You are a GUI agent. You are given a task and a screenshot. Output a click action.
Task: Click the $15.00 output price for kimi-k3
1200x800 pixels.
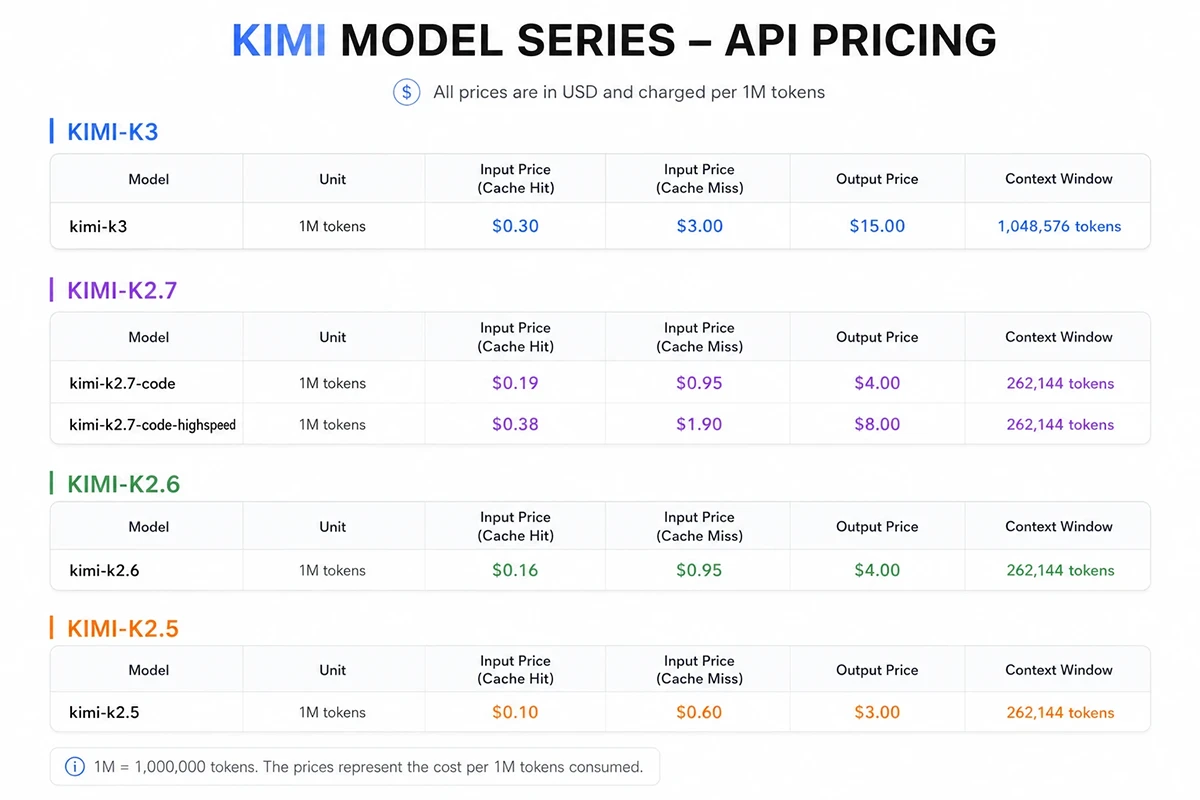point(877,226)
